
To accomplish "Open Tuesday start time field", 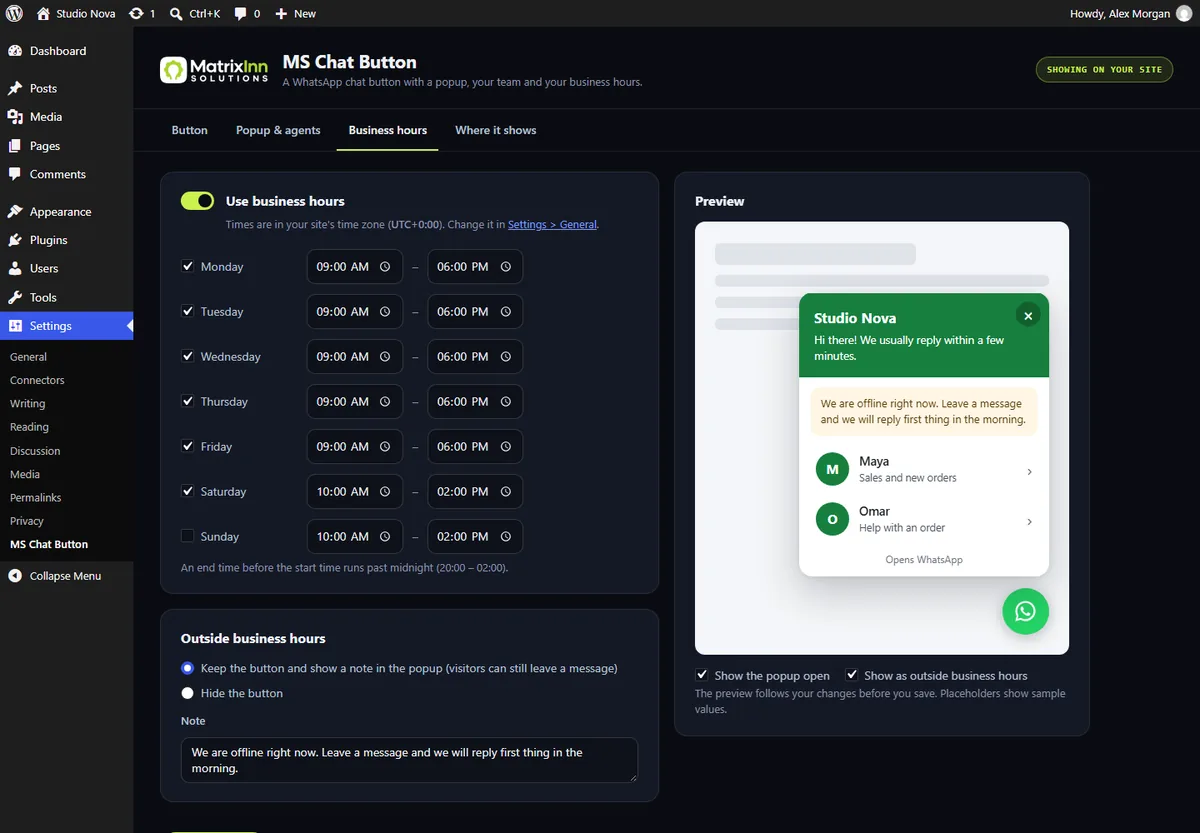I will (x=354, y=312).
